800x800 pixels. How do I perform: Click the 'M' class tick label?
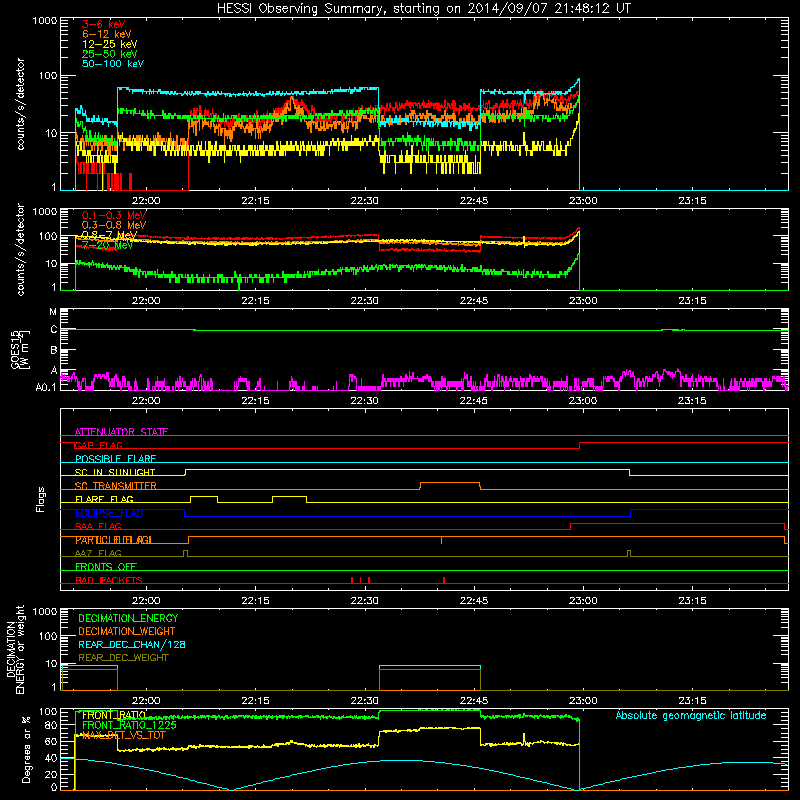click(x=53, y=312)
